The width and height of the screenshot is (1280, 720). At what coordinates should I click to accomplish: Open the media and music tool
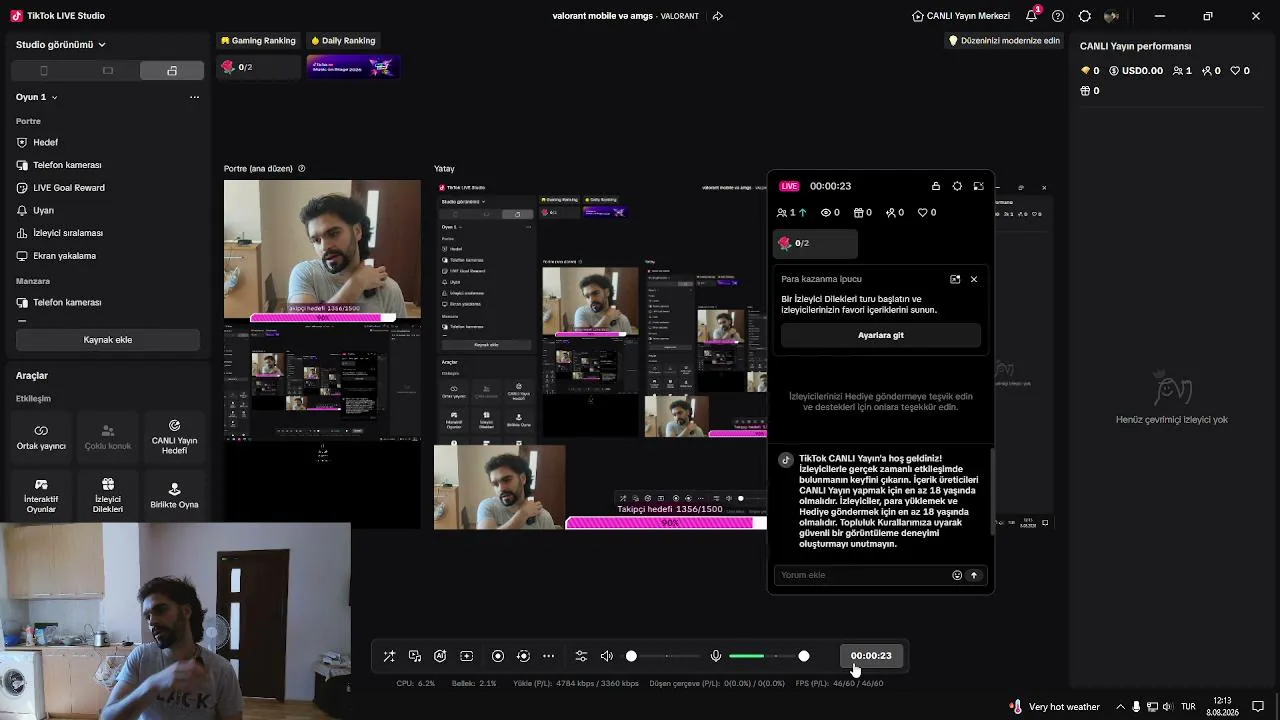415,656
